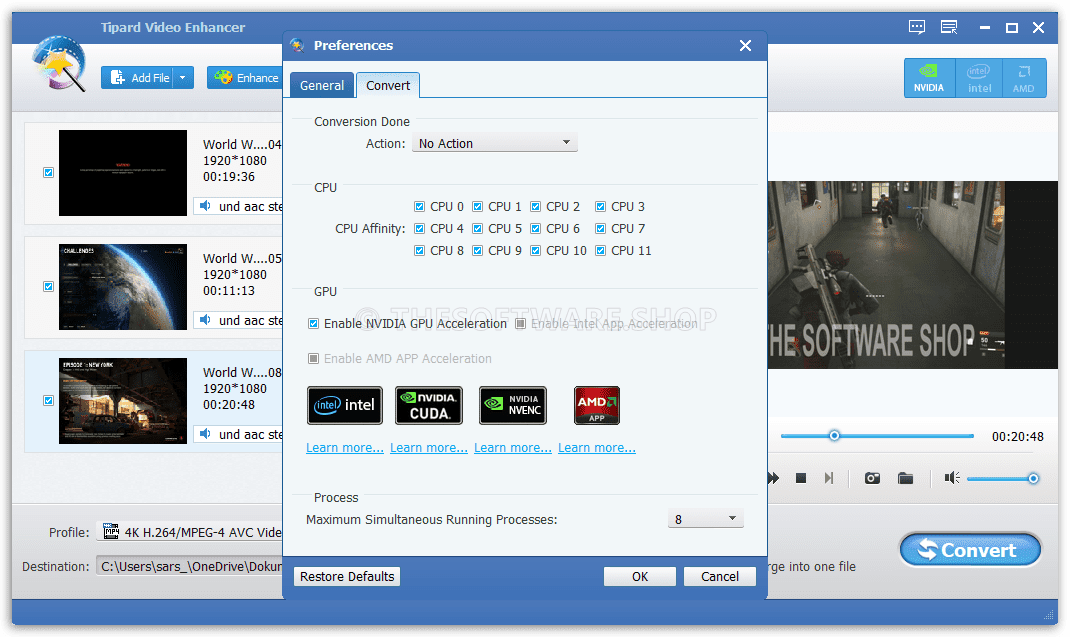
Task: Select Intel acceleration indicator
Action: pyautogui.click(x=979, y=78)
